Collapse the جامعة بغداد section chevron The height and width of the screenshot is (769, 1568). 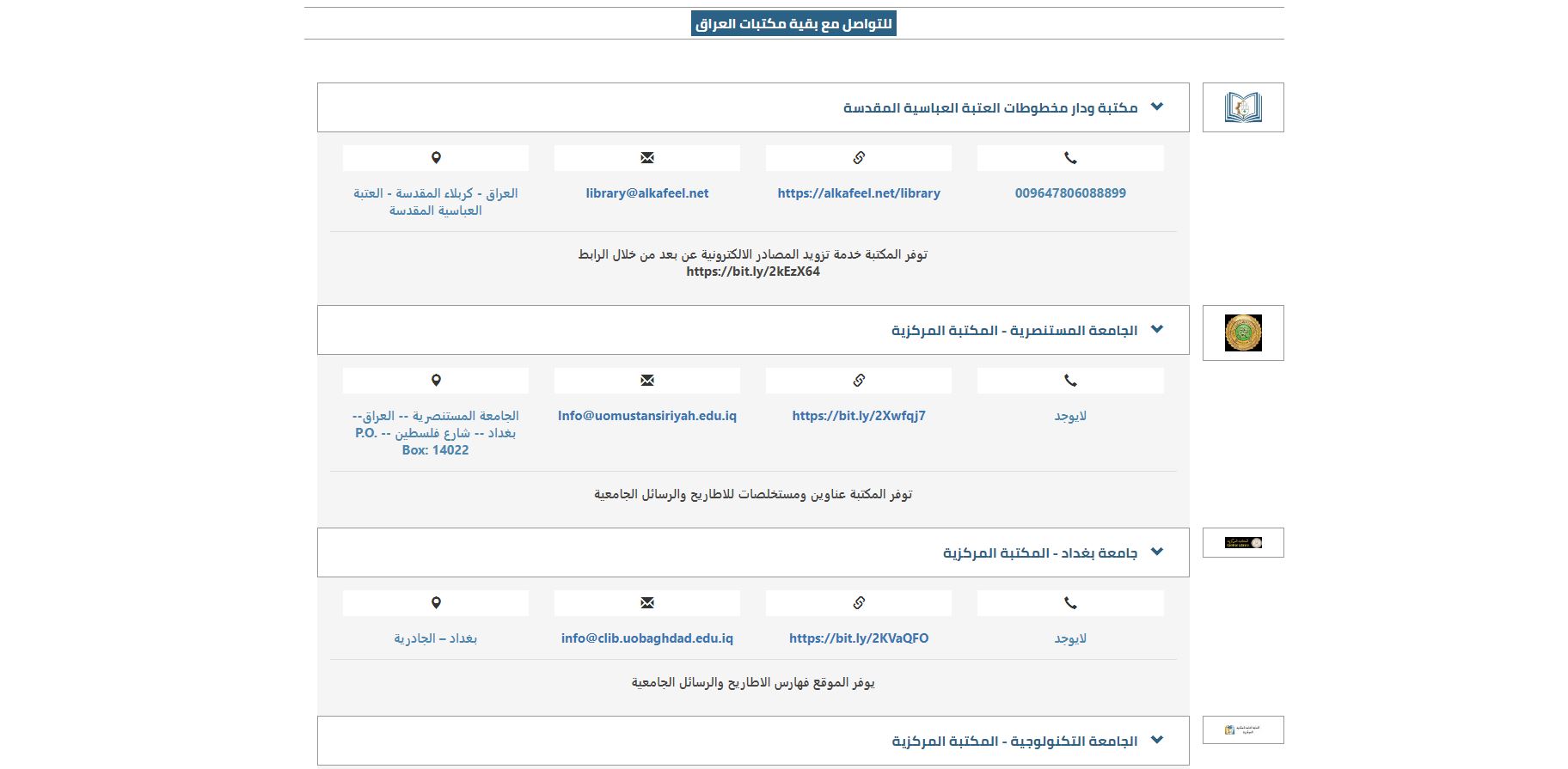(1157, 552)
